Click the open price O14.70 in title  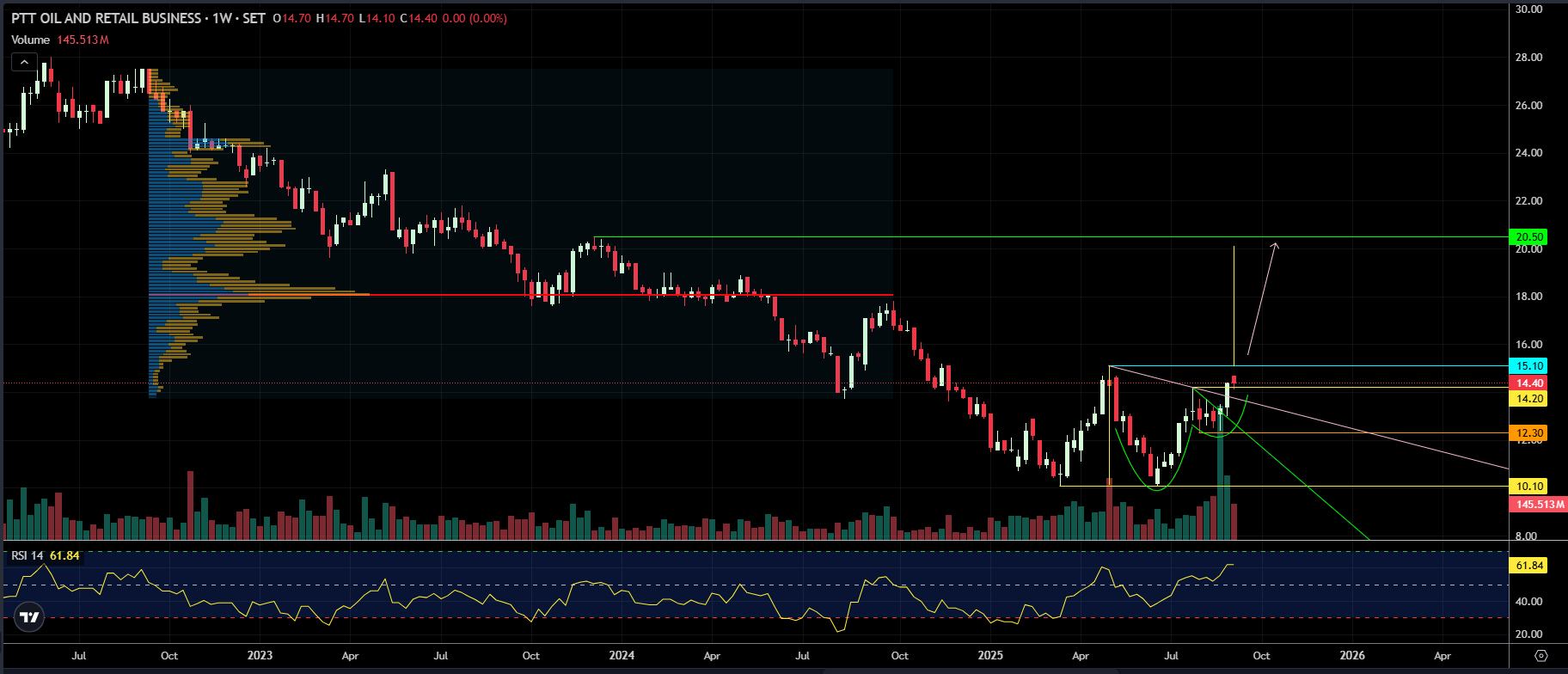click(291, 18)
